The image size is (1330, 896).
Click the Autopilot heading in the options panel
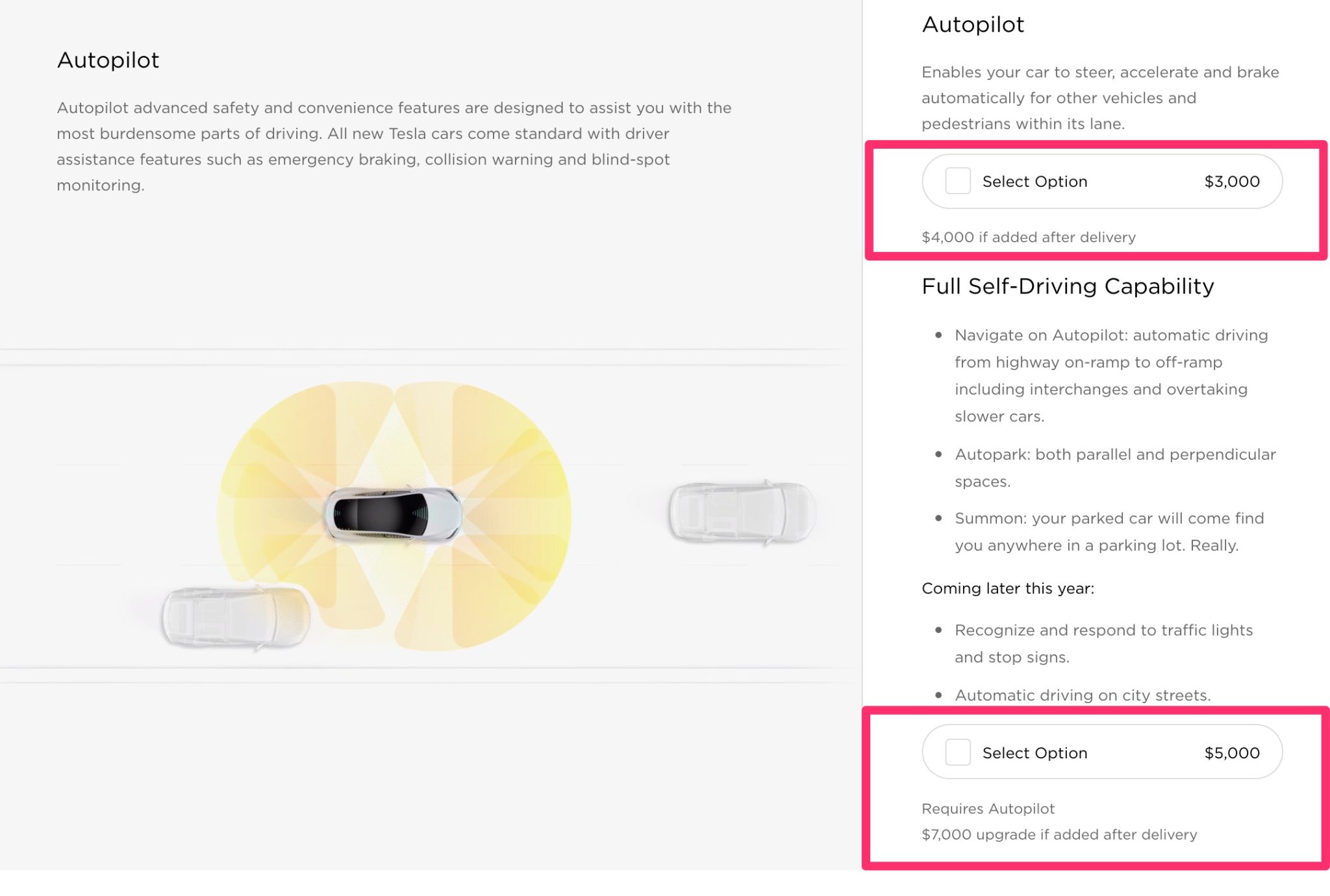(973, 25)
